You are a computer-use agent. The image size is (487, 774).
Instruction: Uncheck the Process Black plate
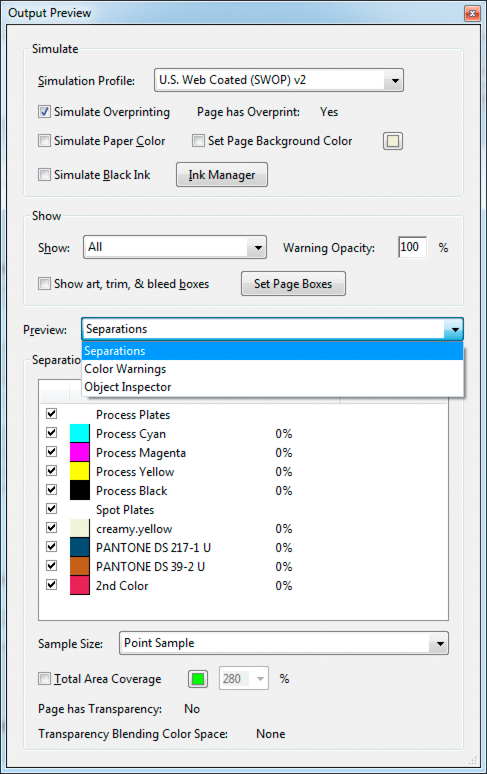[51, 490]
